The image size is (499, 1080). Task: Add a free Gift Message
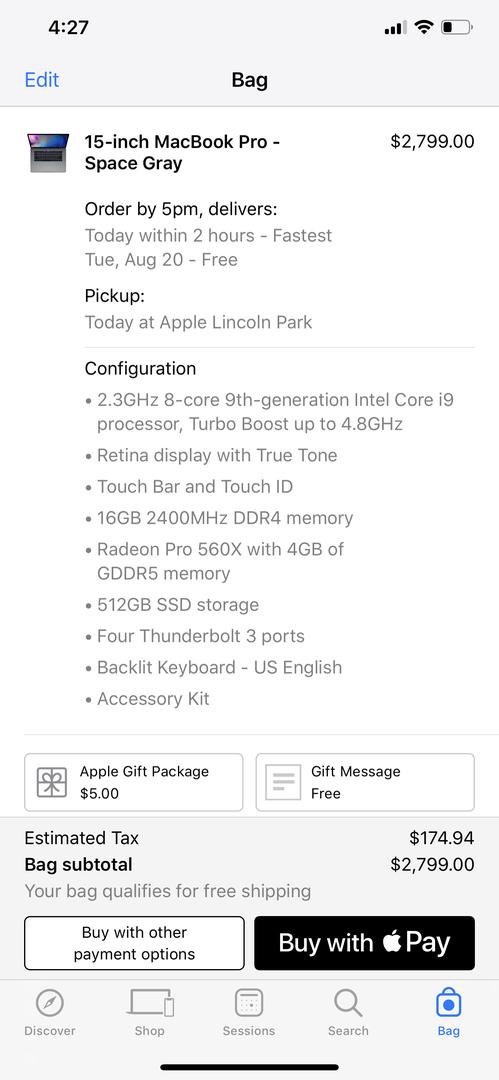[x=365, y=782]
